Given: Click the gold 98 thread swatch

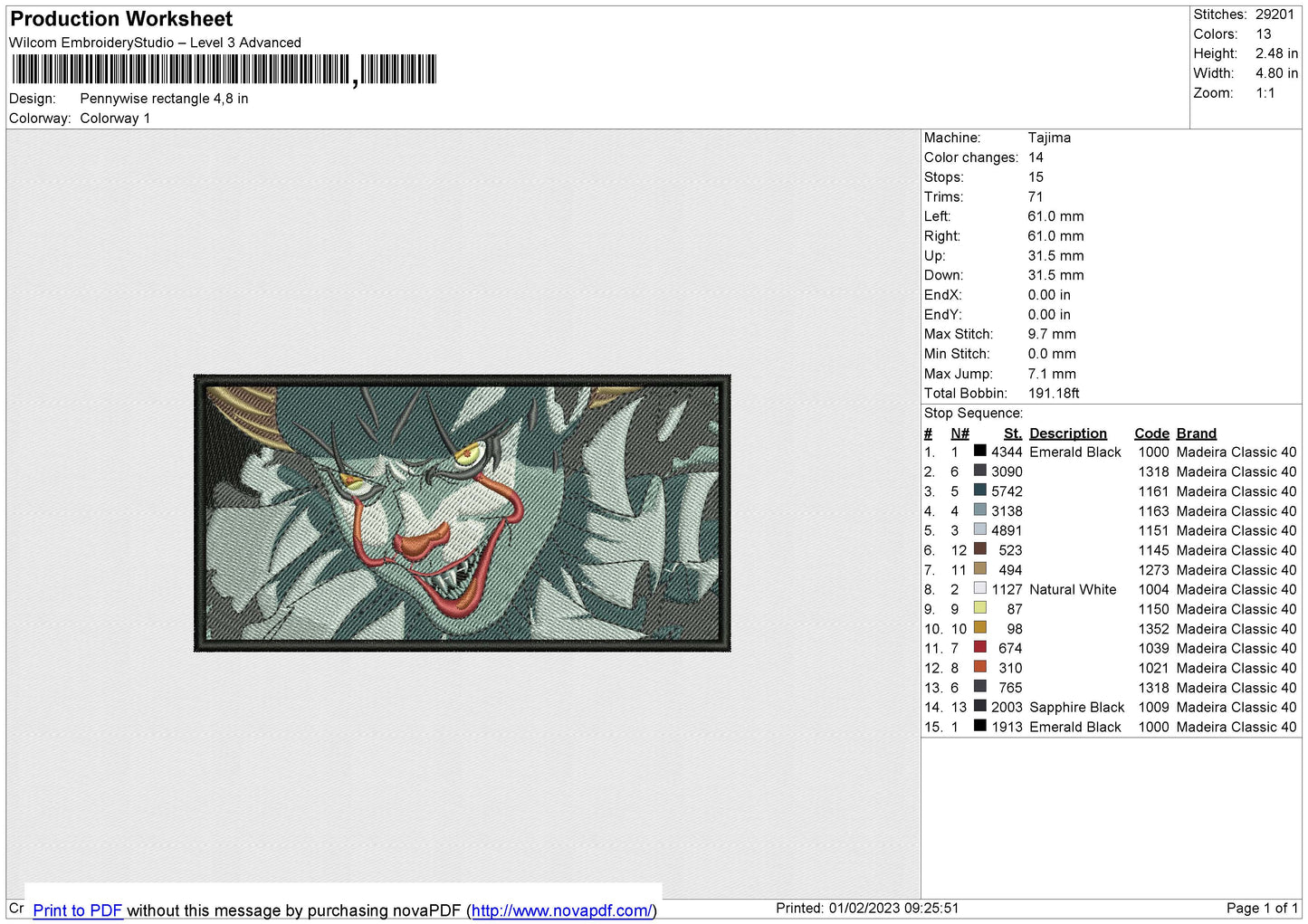Looking at the screenshot, I should (x=980, y=627).
